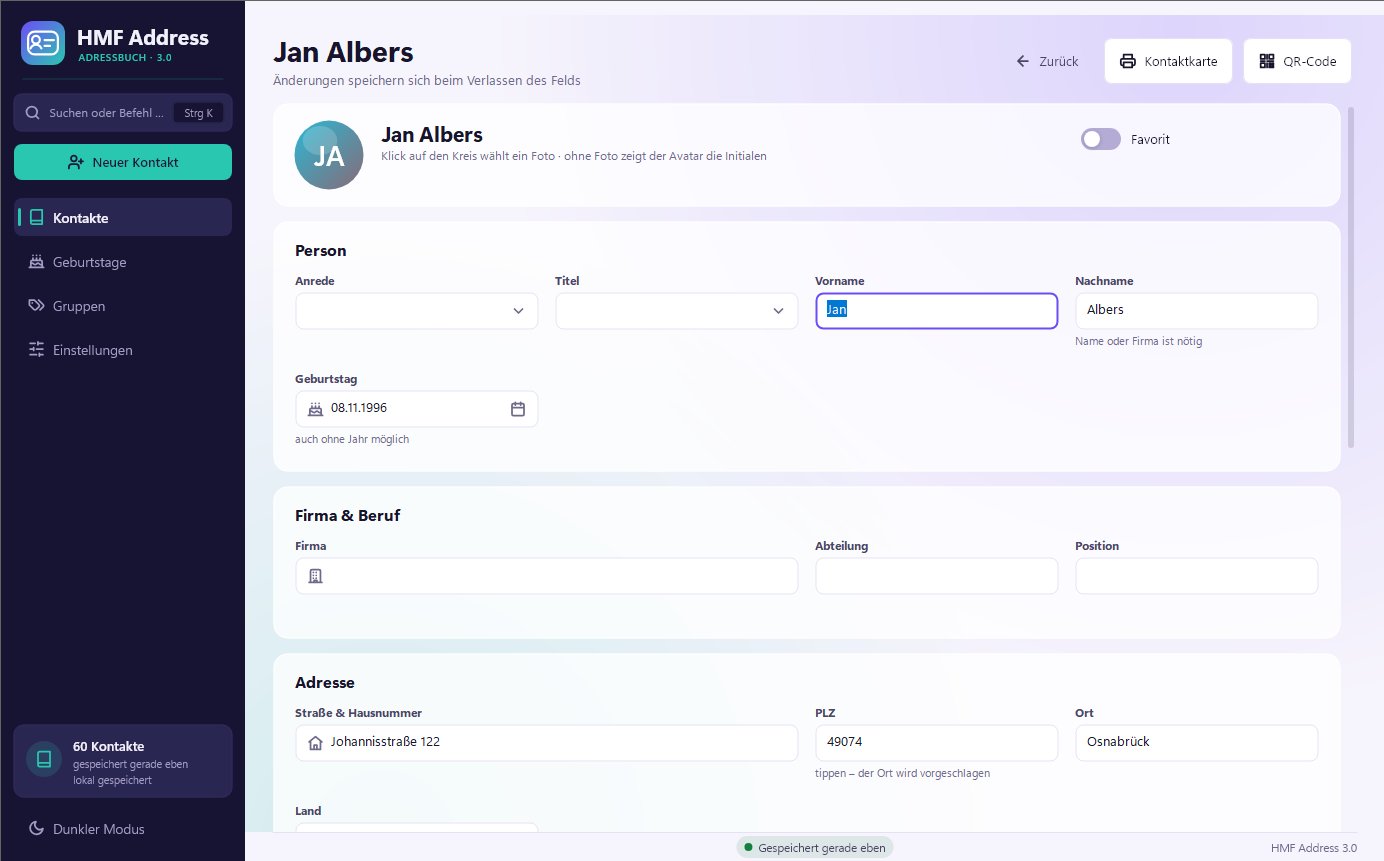Click the cake icon in Geburtstag field

tap(316, 408)
